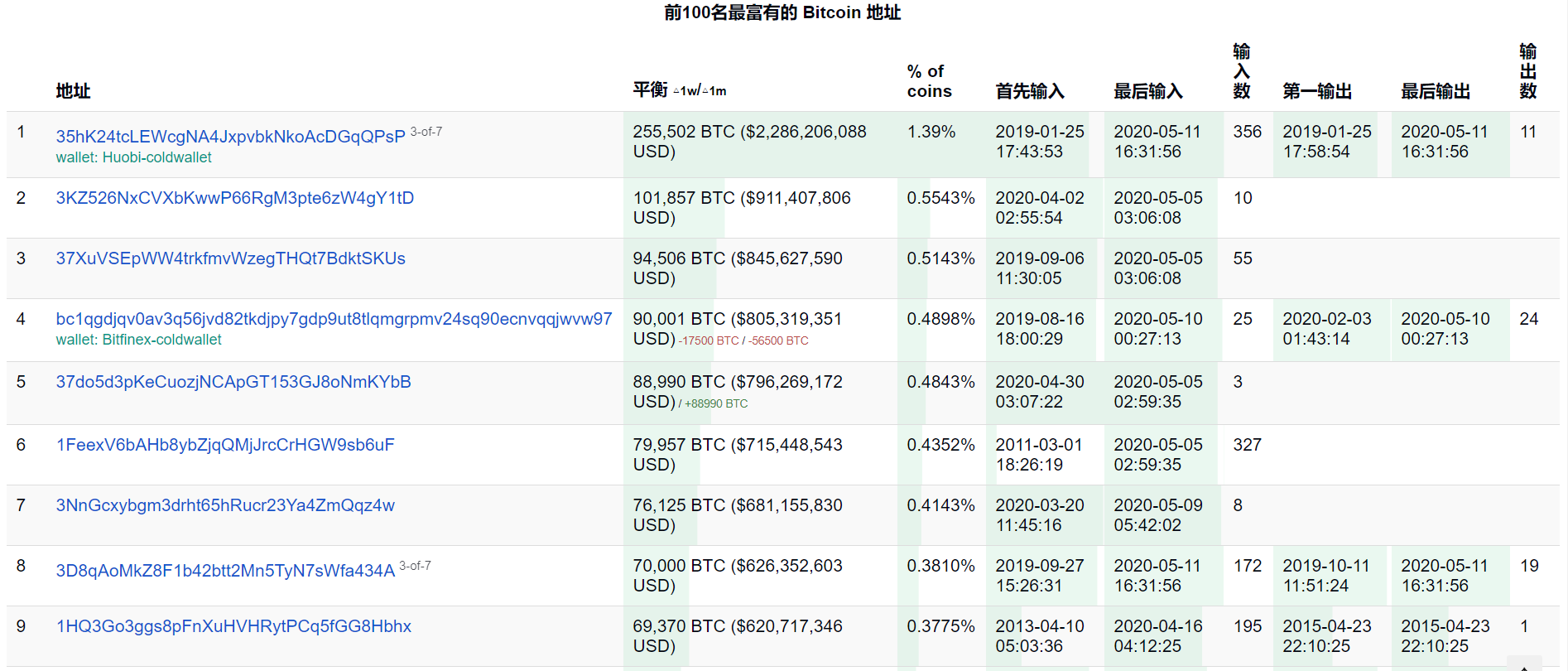Viewport: 1568px width, 671px height.
Task: Open address 3D8qAoMkZ8F1b42btt2Mn5TyN7sWfa434A
Action: [x=225, y=571]
